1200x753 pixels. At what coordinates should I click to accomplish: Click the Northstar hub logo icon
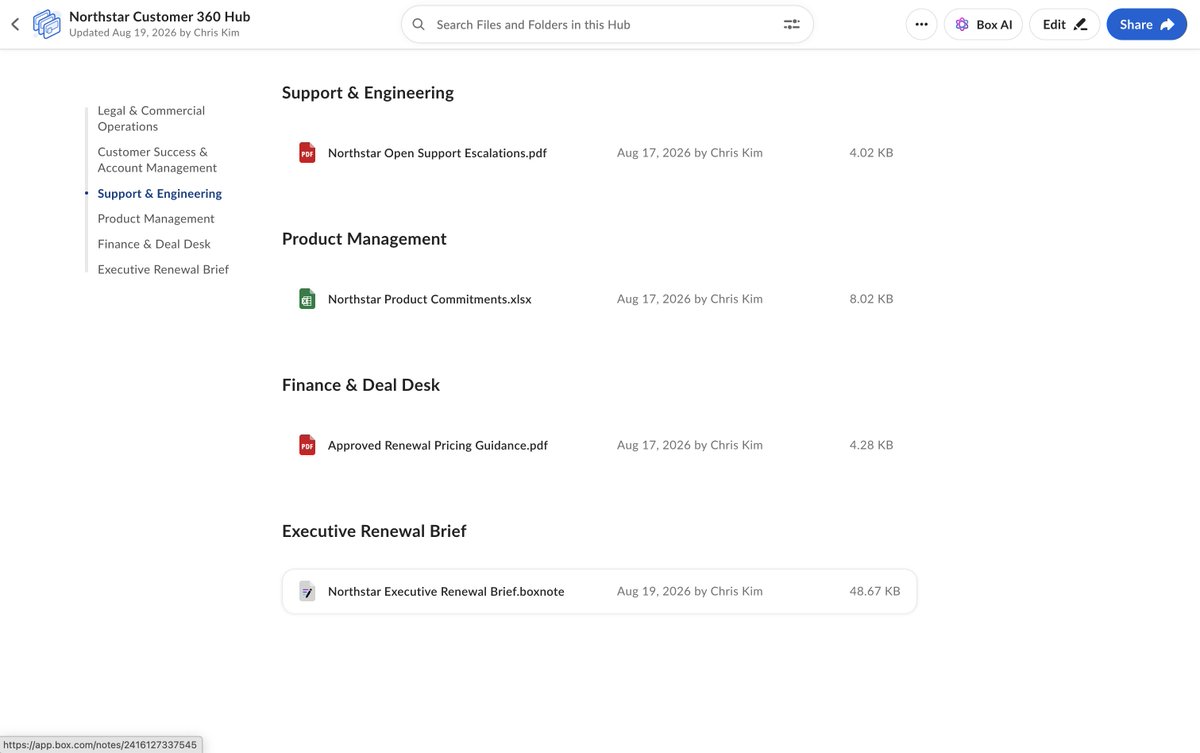tap(47, 24)
